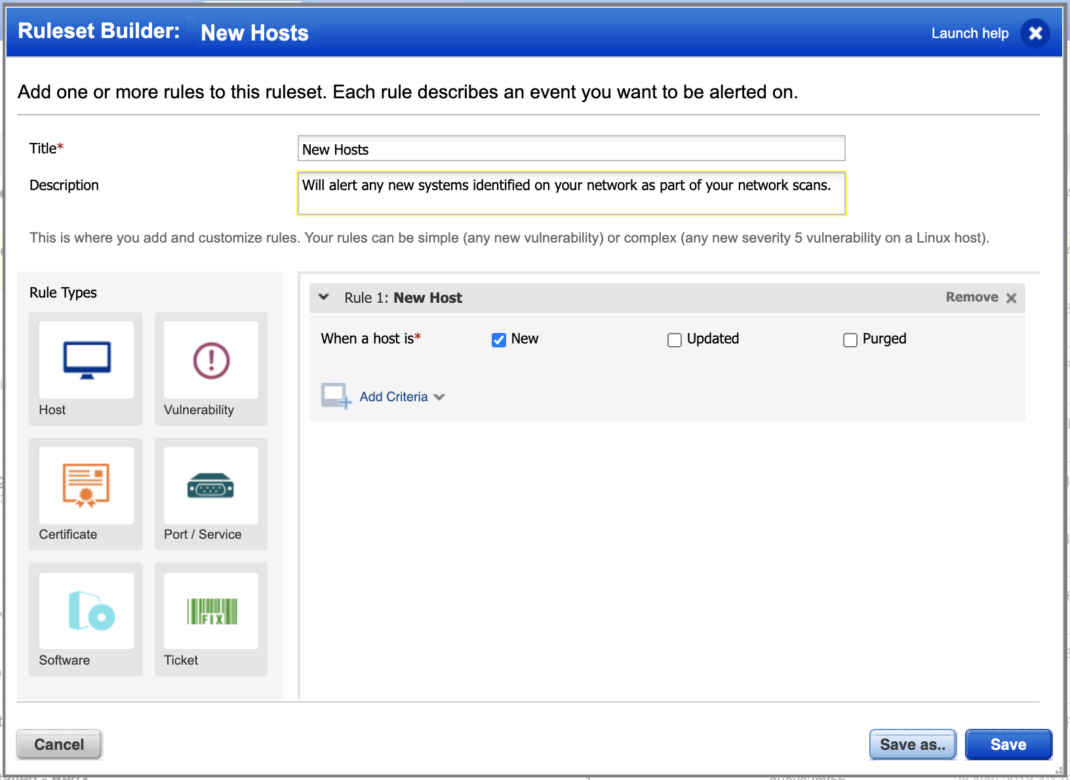Choose the Ticket rule type icon
This screenshot has width=1070, height=780.
click(x=211, y=611)
